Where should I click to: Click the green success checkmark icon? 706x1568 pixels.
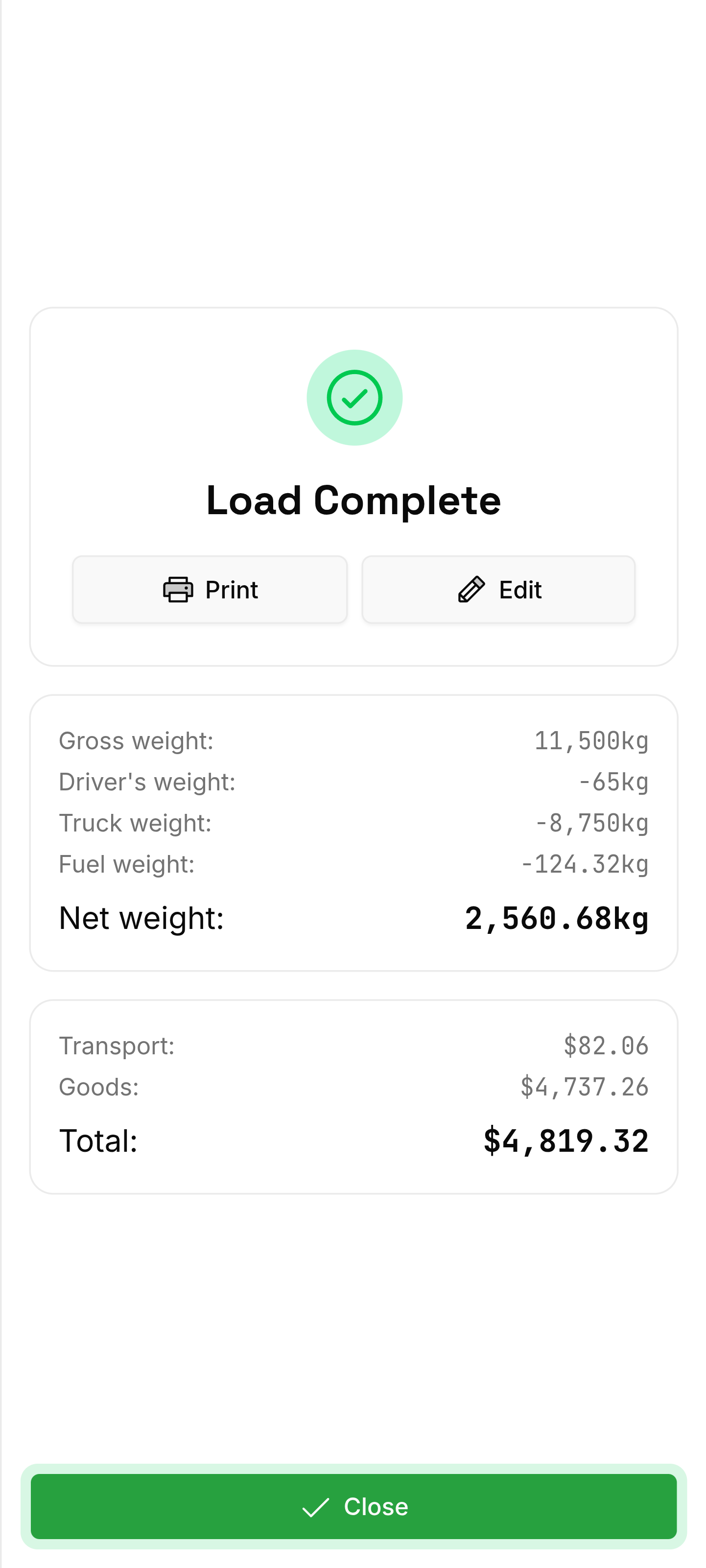tap(354, 398)
